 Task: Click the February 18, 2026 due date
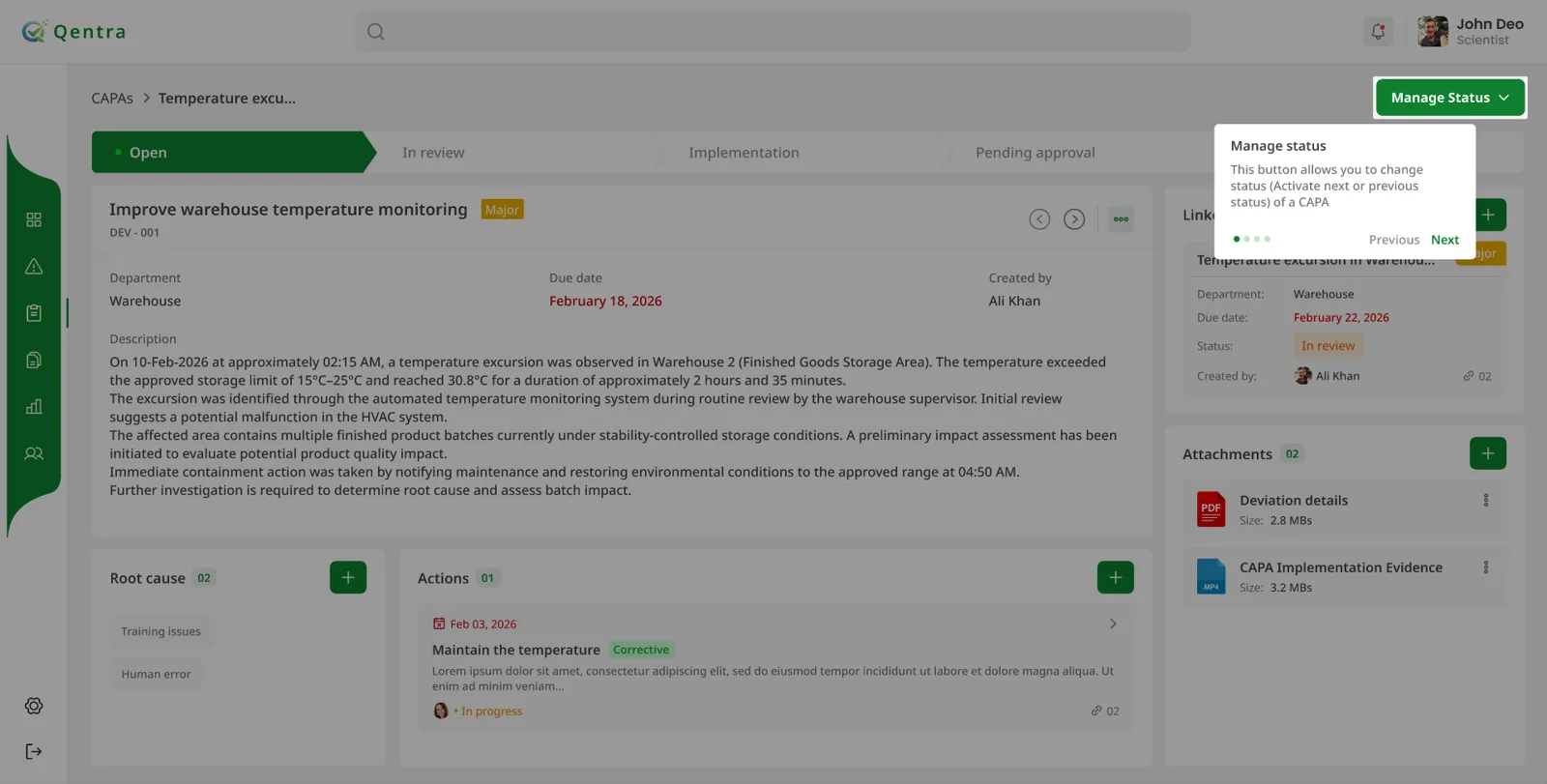pyautogui.click(x=605, y=301)
